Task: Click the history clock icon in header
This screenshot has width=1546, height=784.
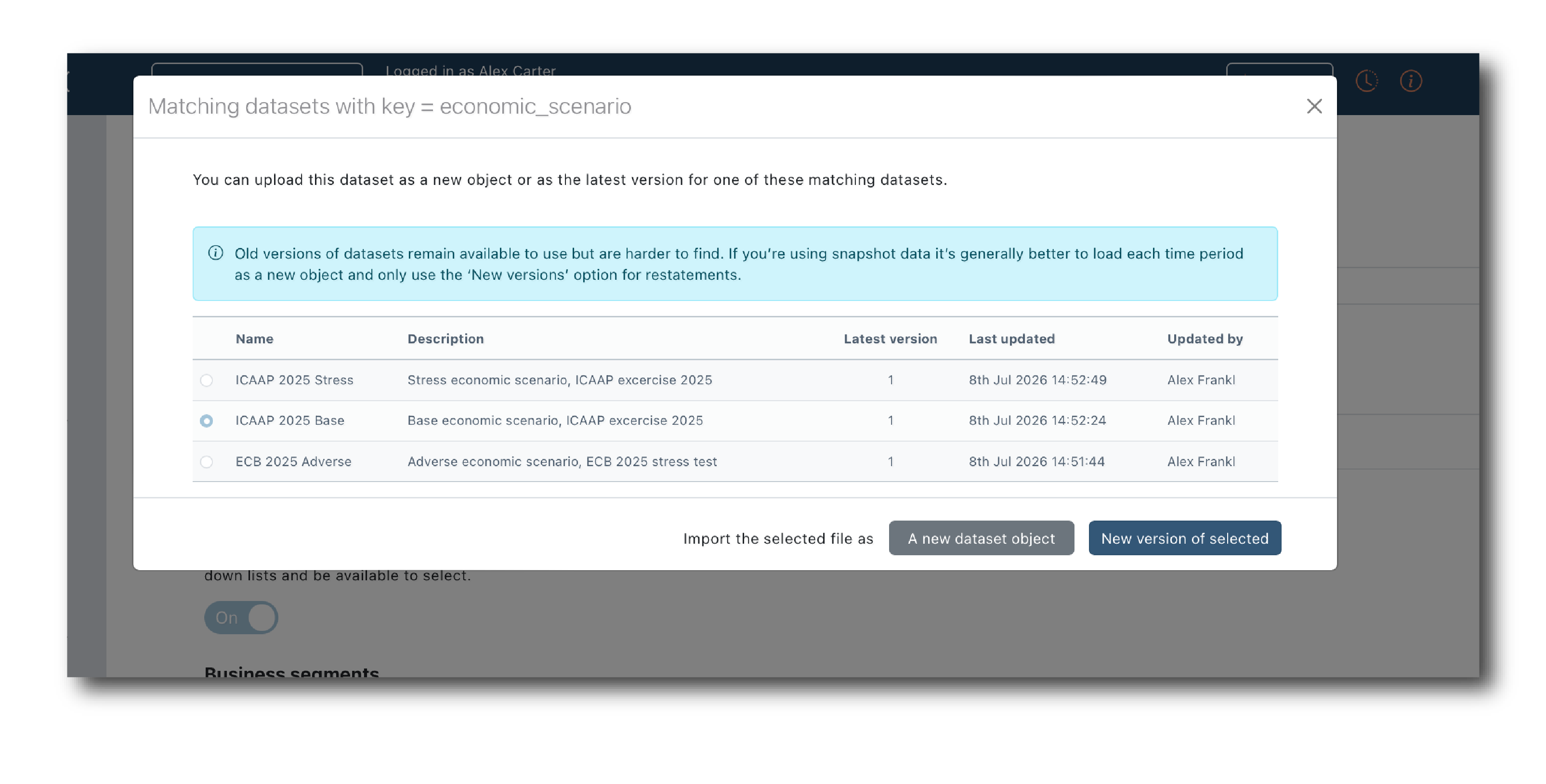Action: click(1366, 81)
